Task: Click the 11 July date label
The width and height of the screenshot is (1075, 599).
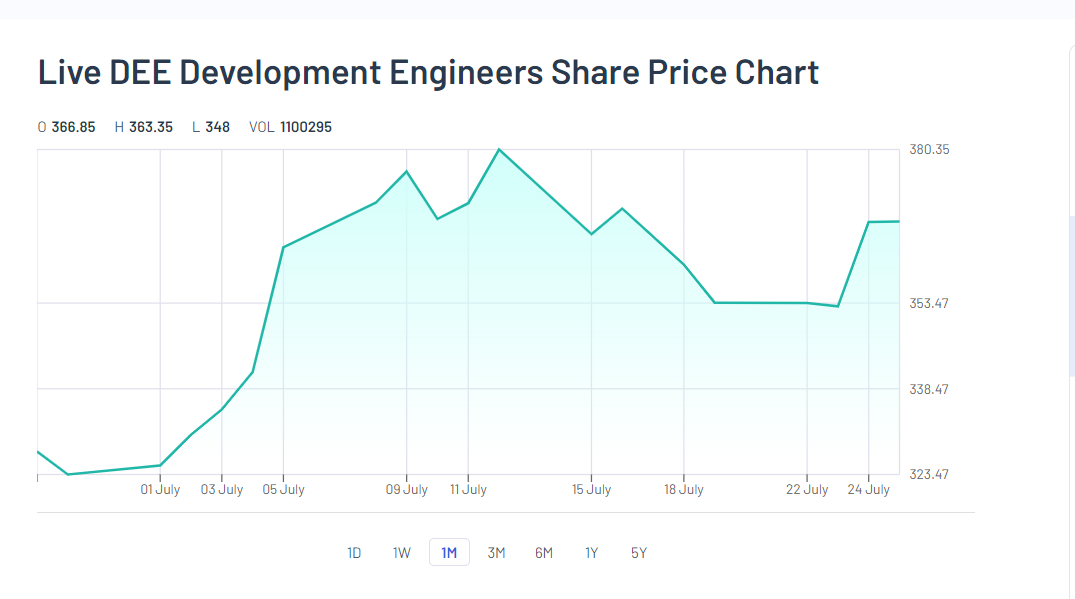Action: pyautogui.click(x=468, y=490)
